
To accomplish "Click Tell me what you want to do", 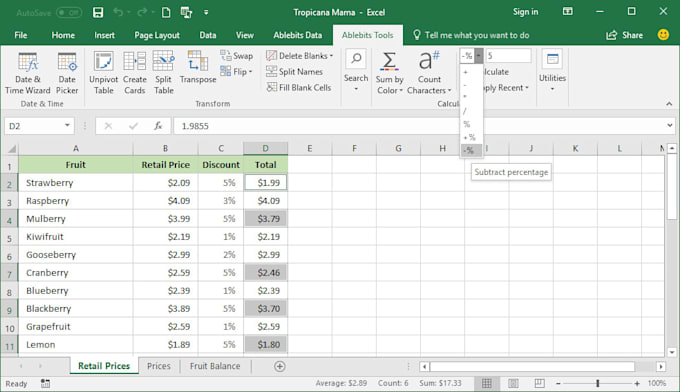I will (x=471, y=35).
